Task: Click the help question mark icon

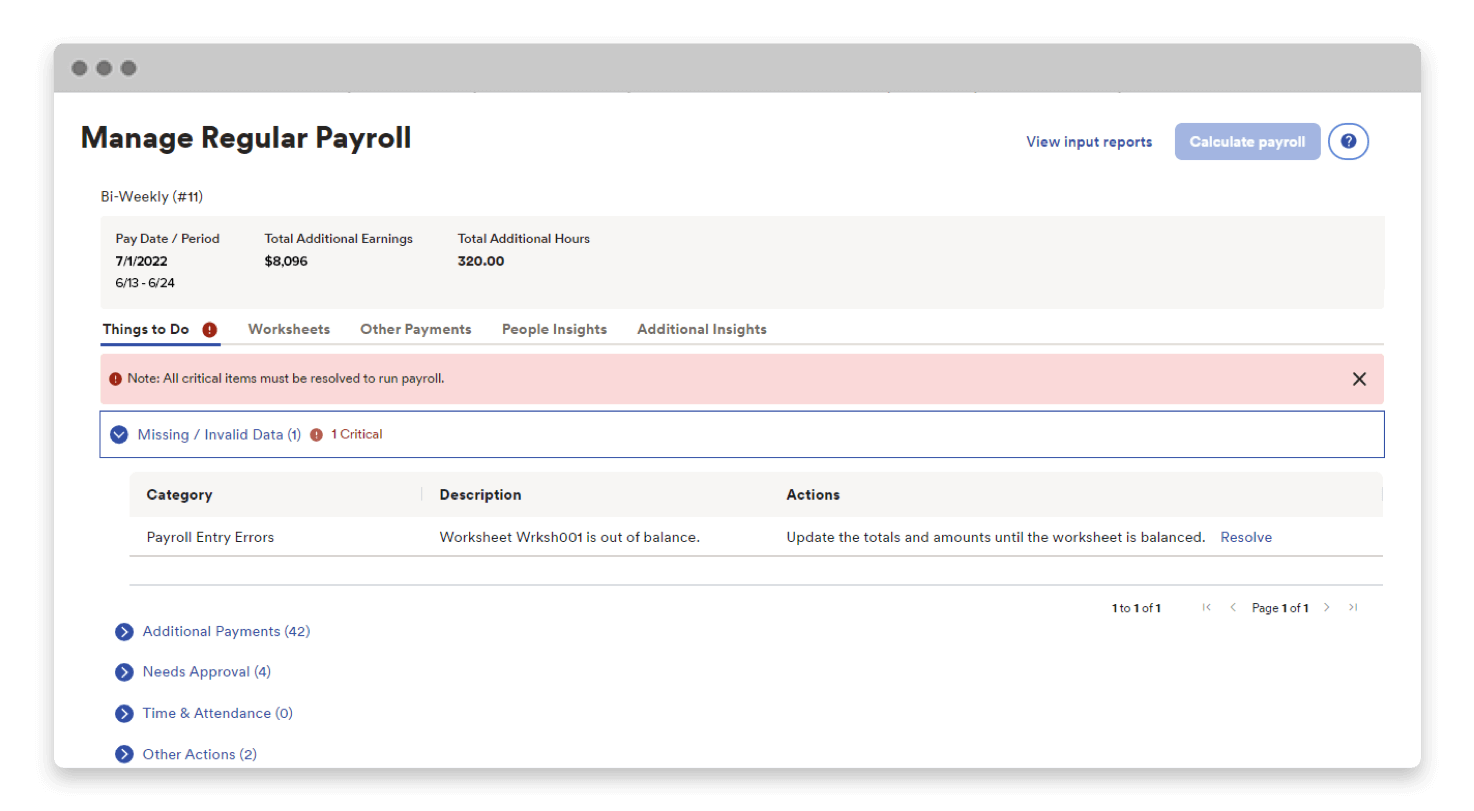Action: (x=1348, y=142)
